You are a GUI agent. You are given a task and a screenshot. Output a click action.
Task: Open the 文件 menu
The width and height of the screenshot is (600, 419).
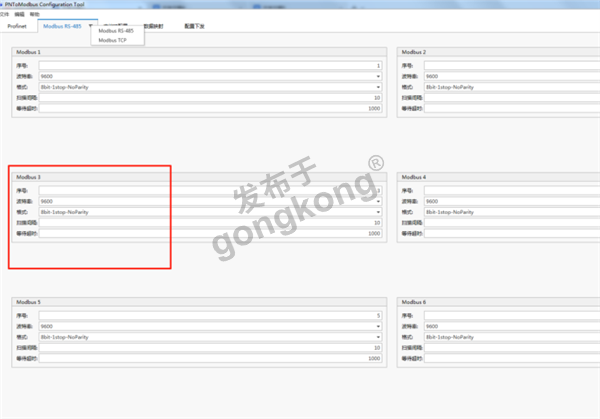coord(4,14)
